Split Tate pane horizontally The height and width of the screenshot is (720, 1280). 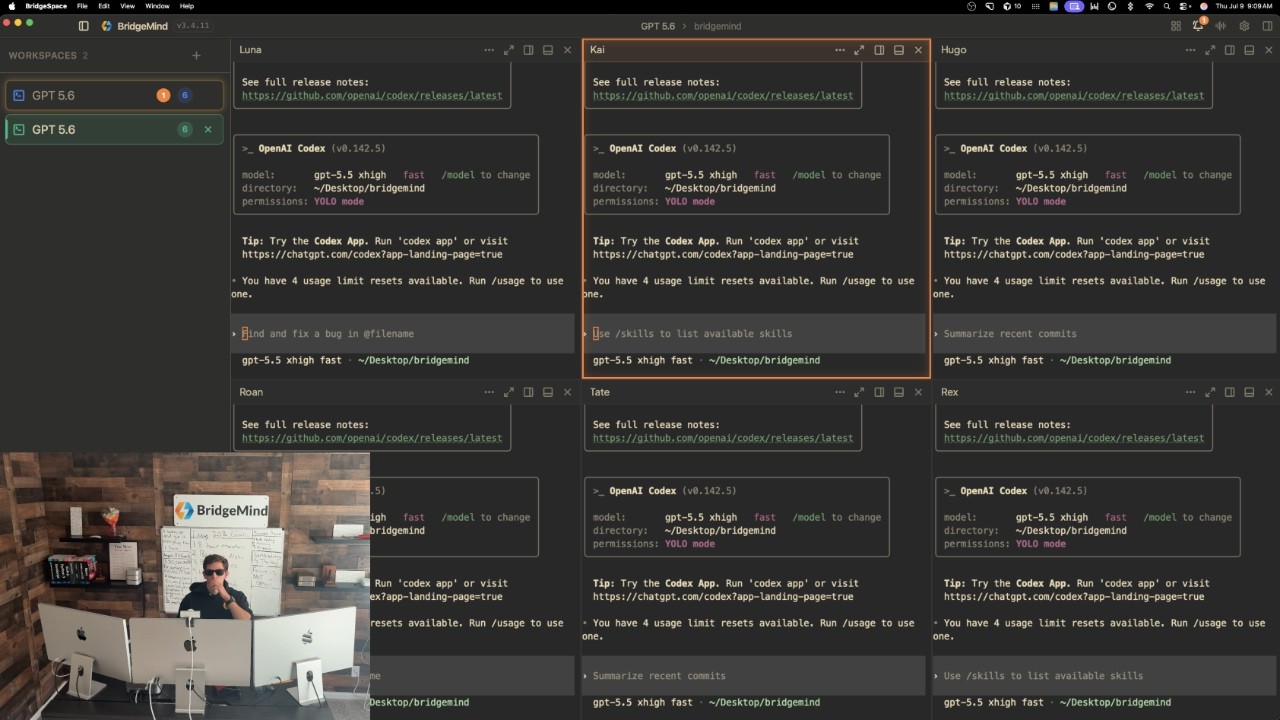(x=899, y=392)
